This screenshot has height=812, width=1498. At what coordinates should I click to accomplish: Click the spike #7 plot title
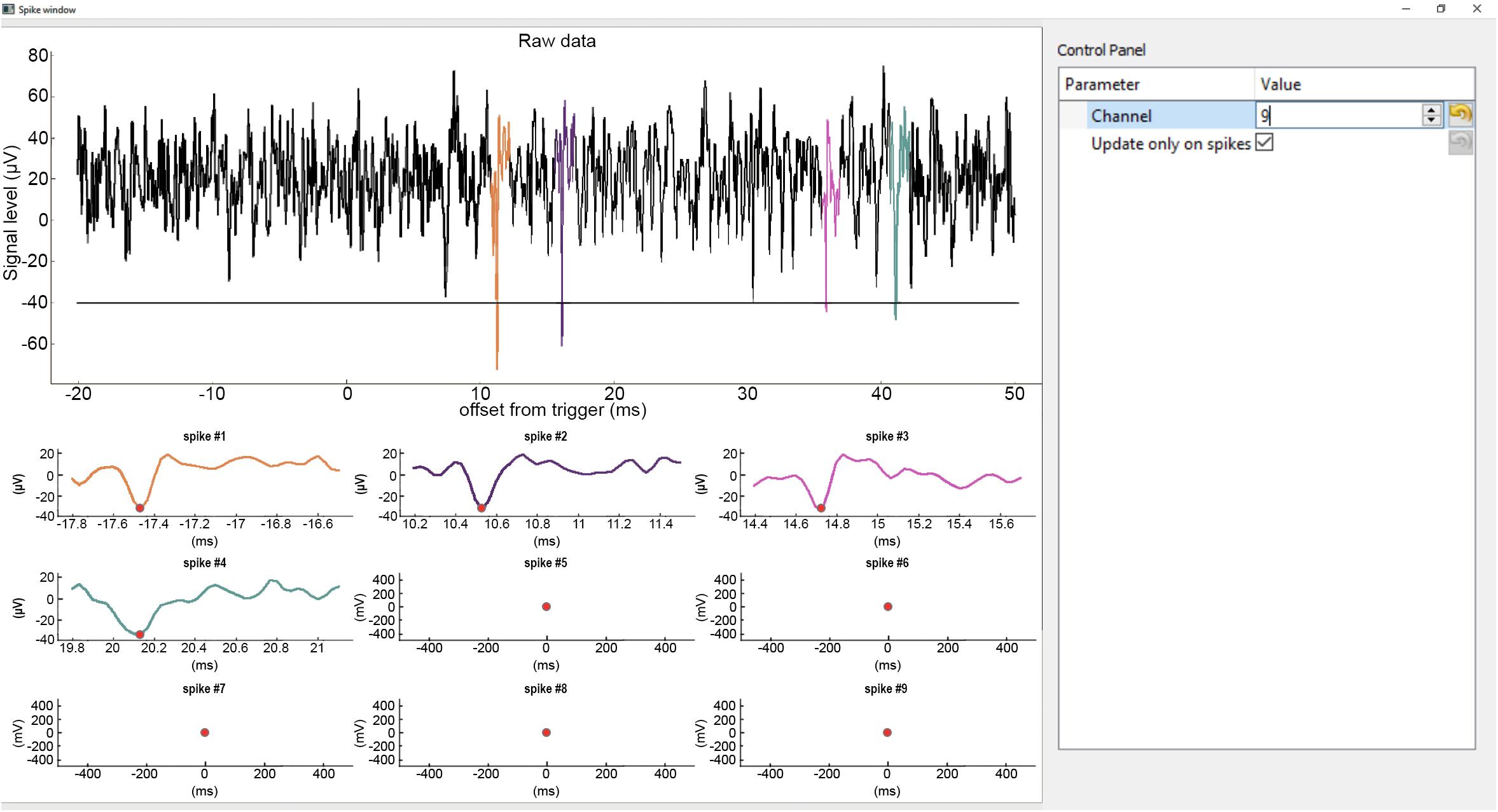(x=204, y=689)
